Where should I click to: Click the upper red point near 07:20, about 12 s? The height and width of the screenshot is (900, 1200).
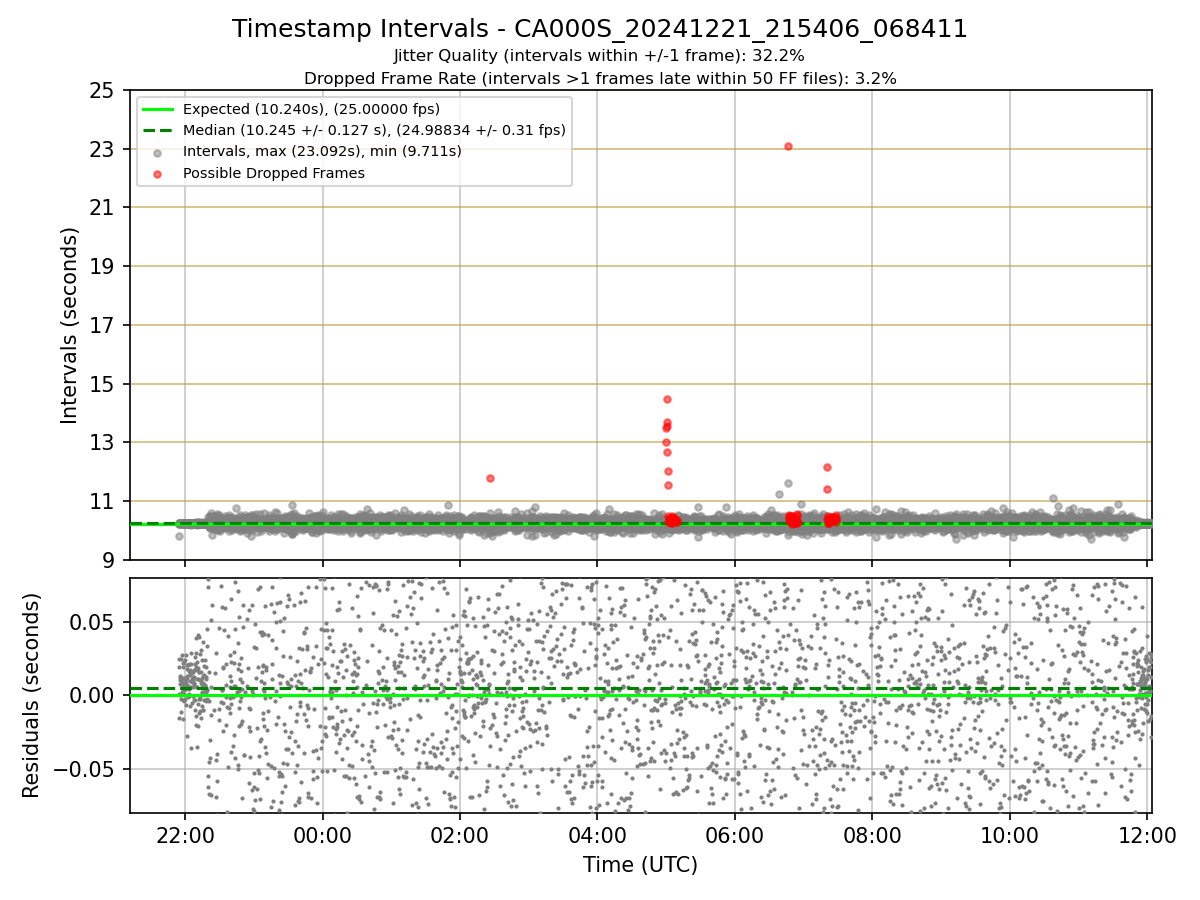827,467
